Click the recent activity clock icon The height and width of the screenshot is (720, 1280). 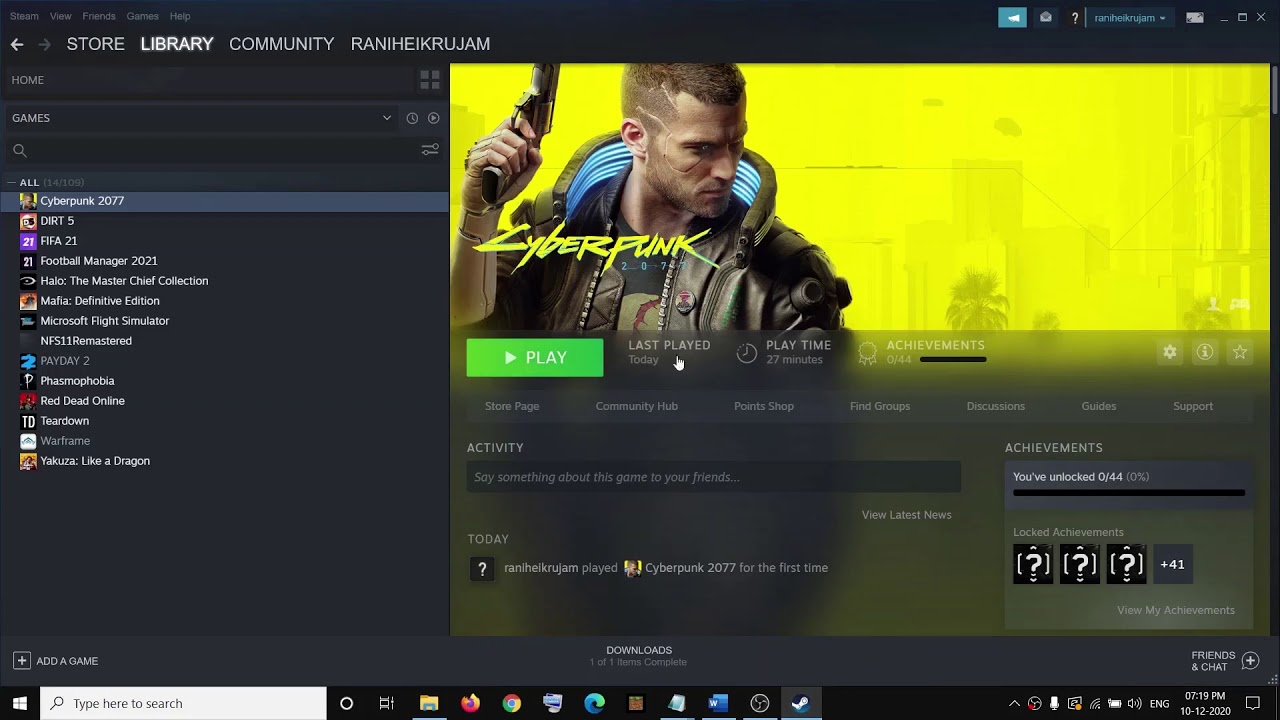(x=412, y=118)
